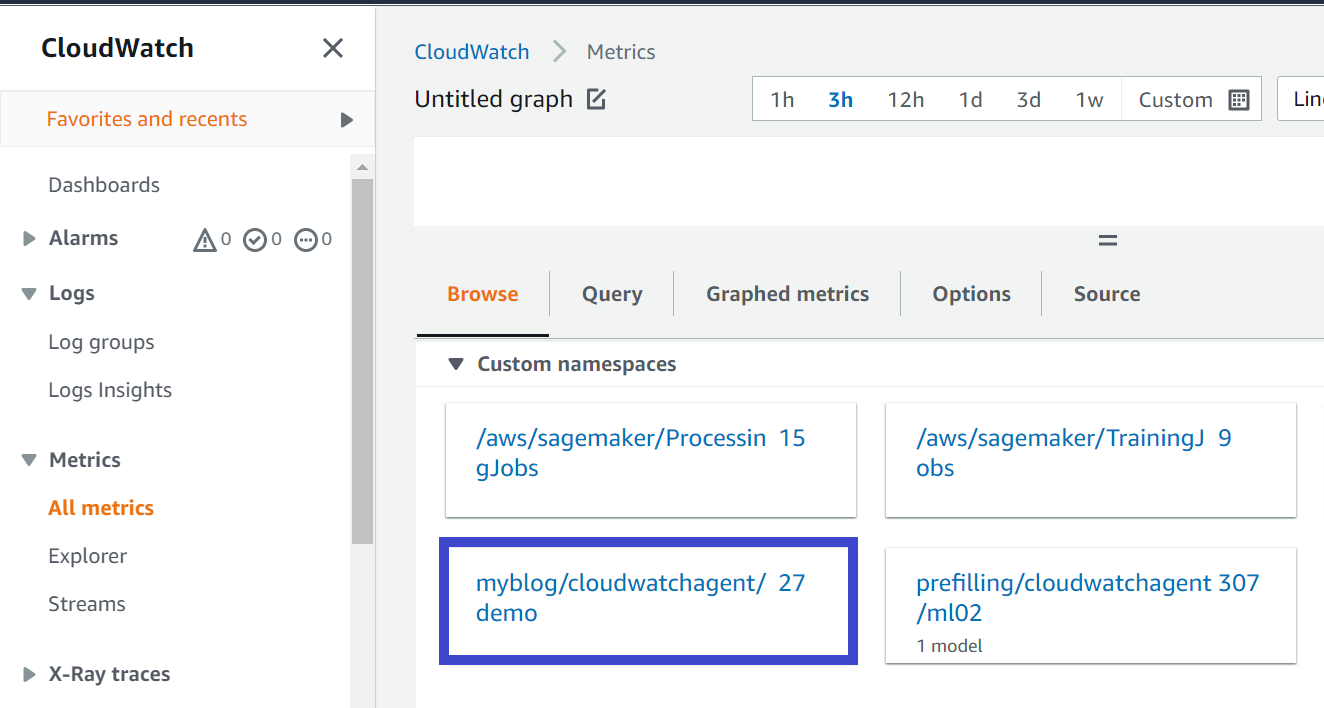This screenshot has width=1324, height=708.
Task: Select All metrics in the sidebar
Action: coord(101,508)
